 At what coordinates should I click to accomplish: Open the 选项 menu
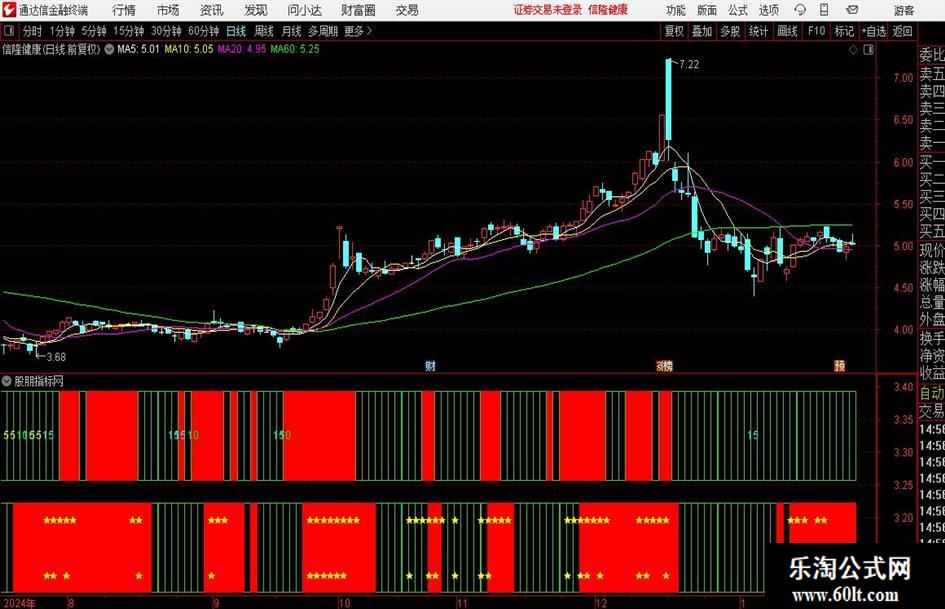[x=768, y=10]
